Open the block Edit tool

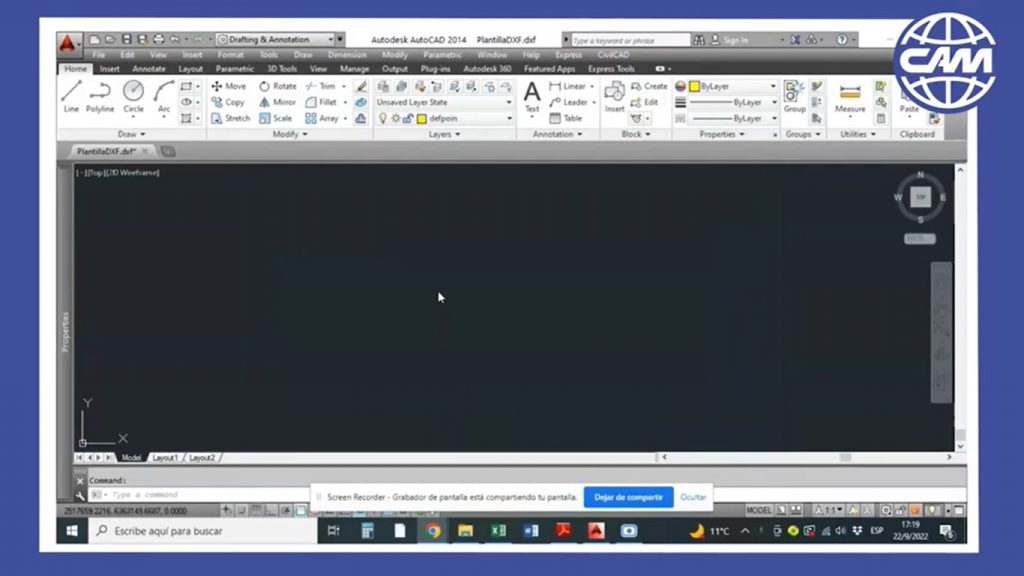645,103
